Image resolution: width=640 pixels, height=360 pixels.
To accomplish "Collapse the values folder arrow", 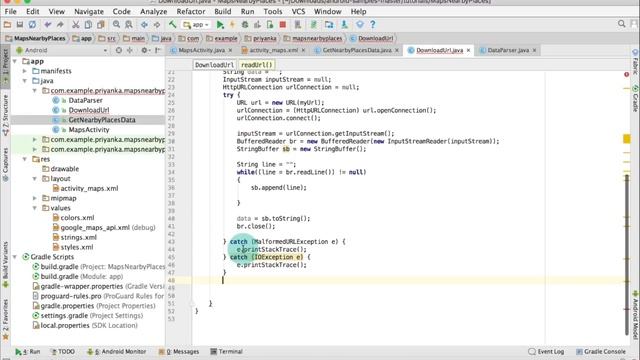I will click(x=35, y=208).
